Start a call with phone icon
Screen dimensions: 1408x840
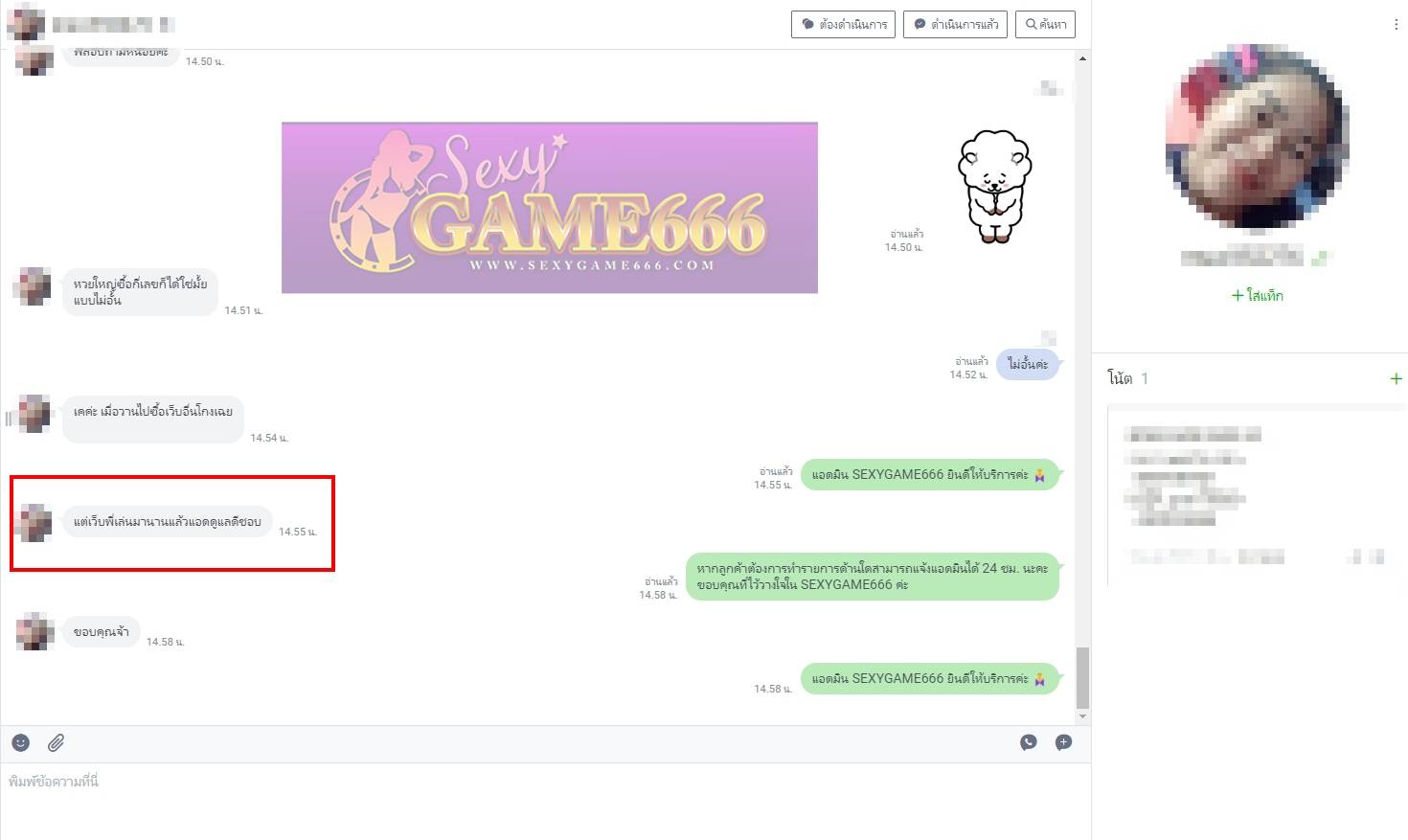(1029, 742)
